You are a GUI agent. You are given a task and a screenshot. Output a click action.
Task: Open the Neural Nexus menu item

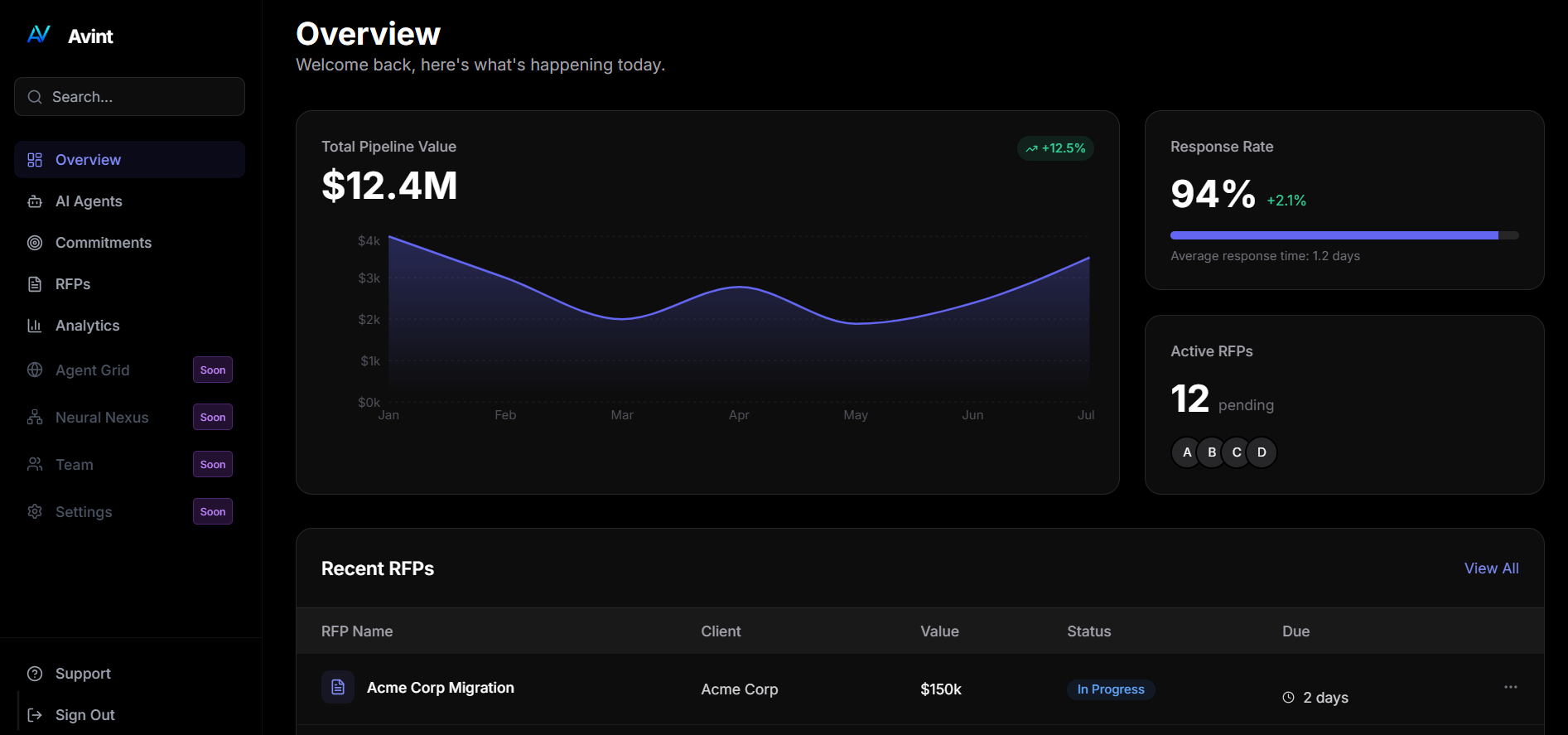pyautogui.click(x=102, y=418)
